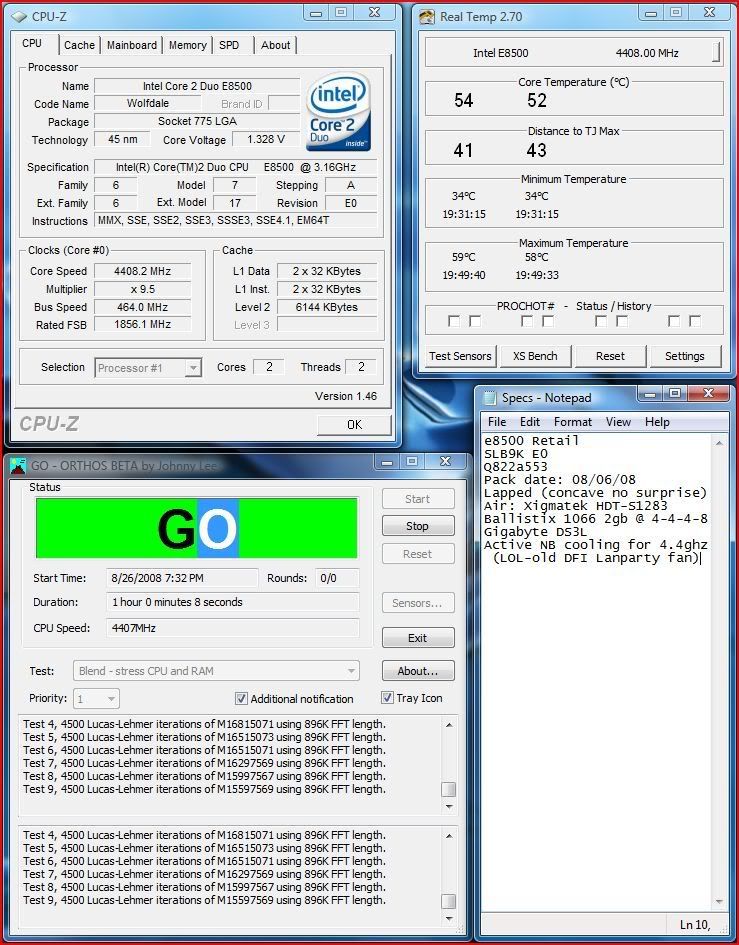This screenshot has height=945, width=739.
Task: Click 'Gigabyte DS3L' line in Notepad
Action: [535, 532]
